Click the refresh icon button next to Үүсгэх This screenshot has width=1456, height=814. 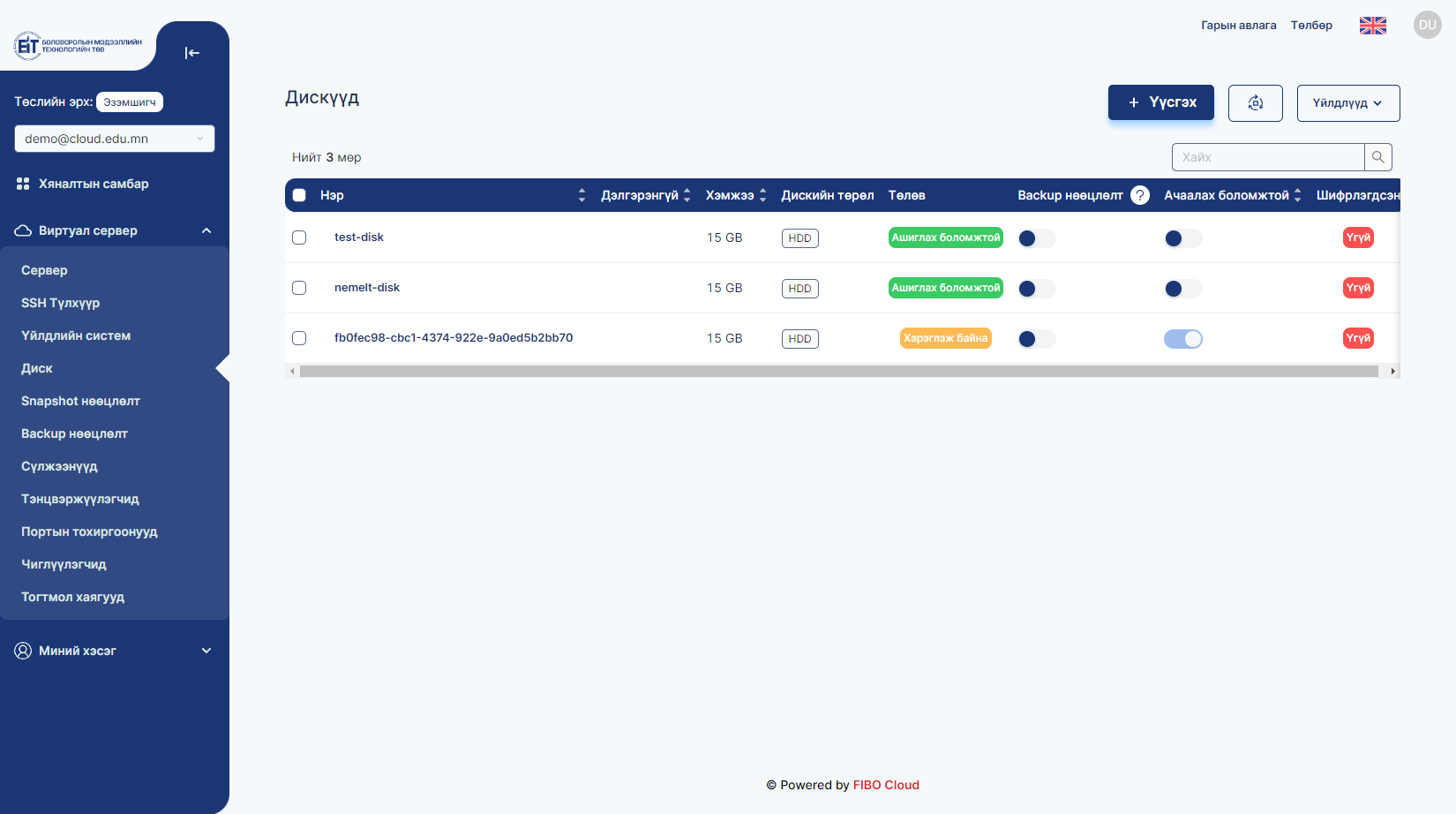click(1255, 103)
